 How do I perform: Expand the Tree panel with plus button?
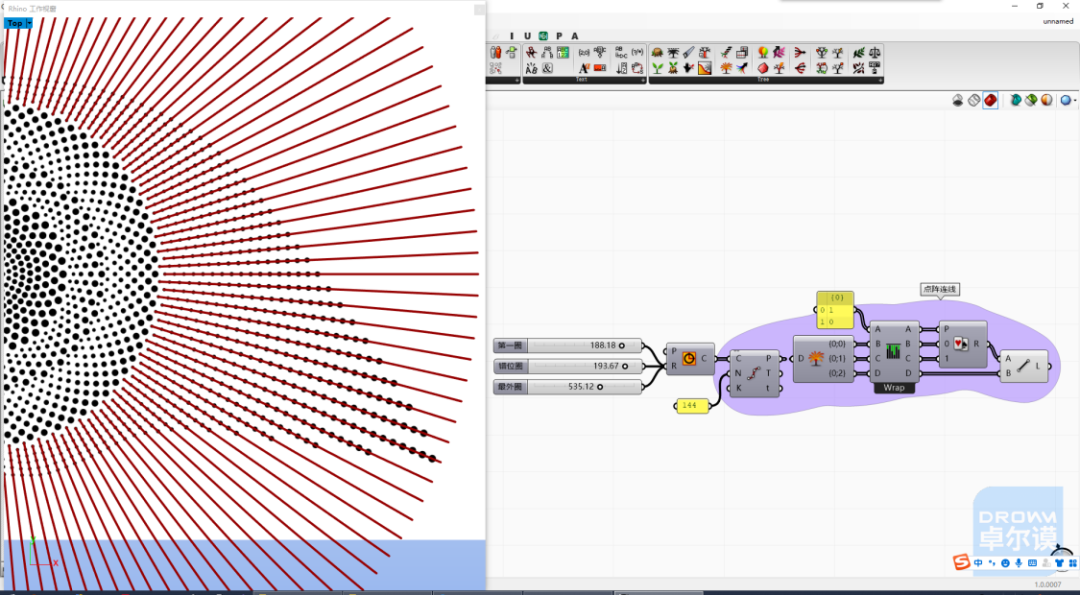(880, 80)
